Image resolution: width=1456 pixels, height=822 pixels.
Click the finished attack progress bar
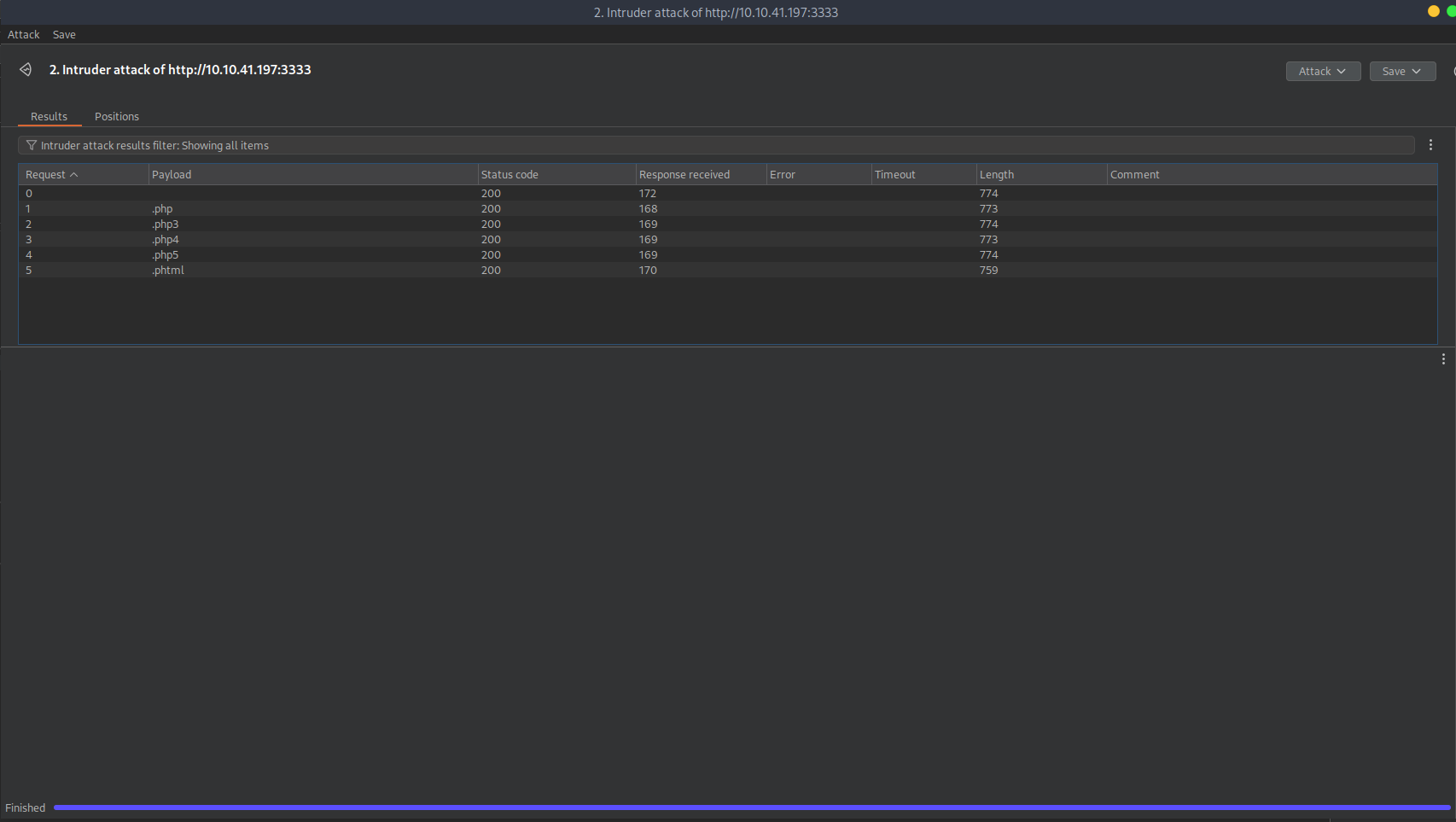pyautogui.click(x=752, y=807)
